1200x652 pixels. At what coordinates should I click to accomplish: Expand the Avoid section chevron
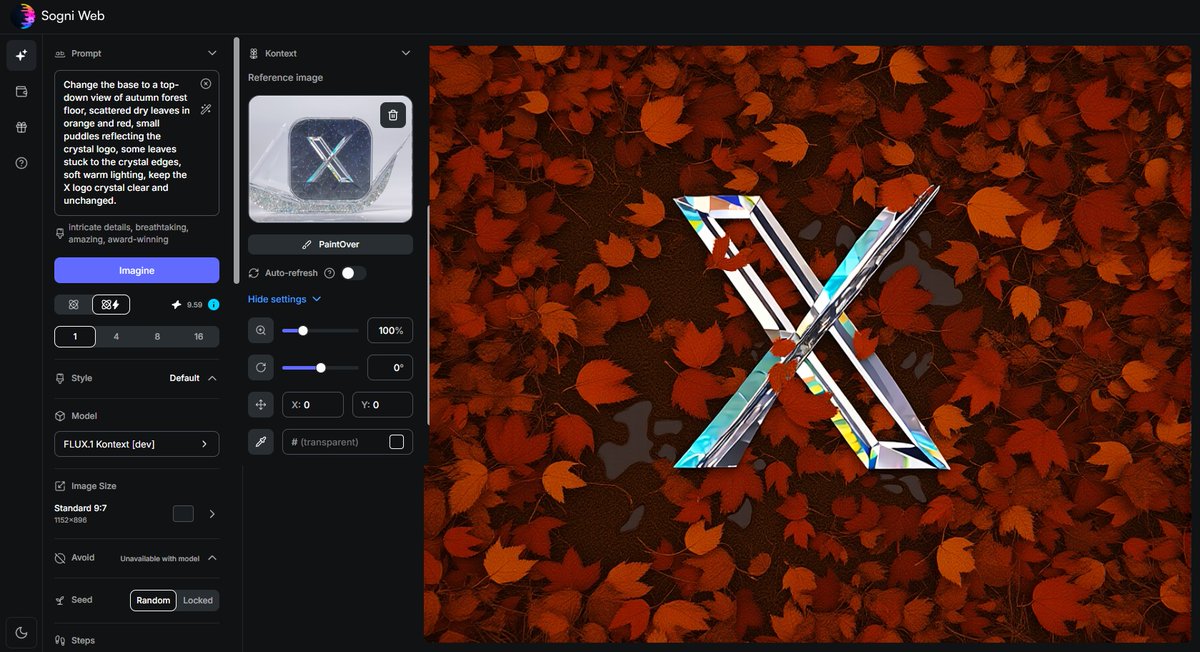(212, 557)
